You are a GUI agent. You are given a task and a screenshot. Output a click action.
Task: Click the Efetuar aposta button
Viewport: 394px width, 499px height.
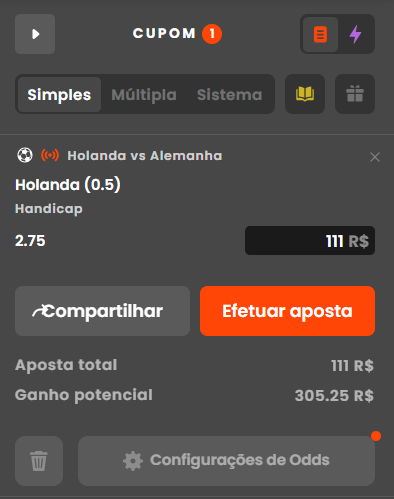tap(287, 311)
